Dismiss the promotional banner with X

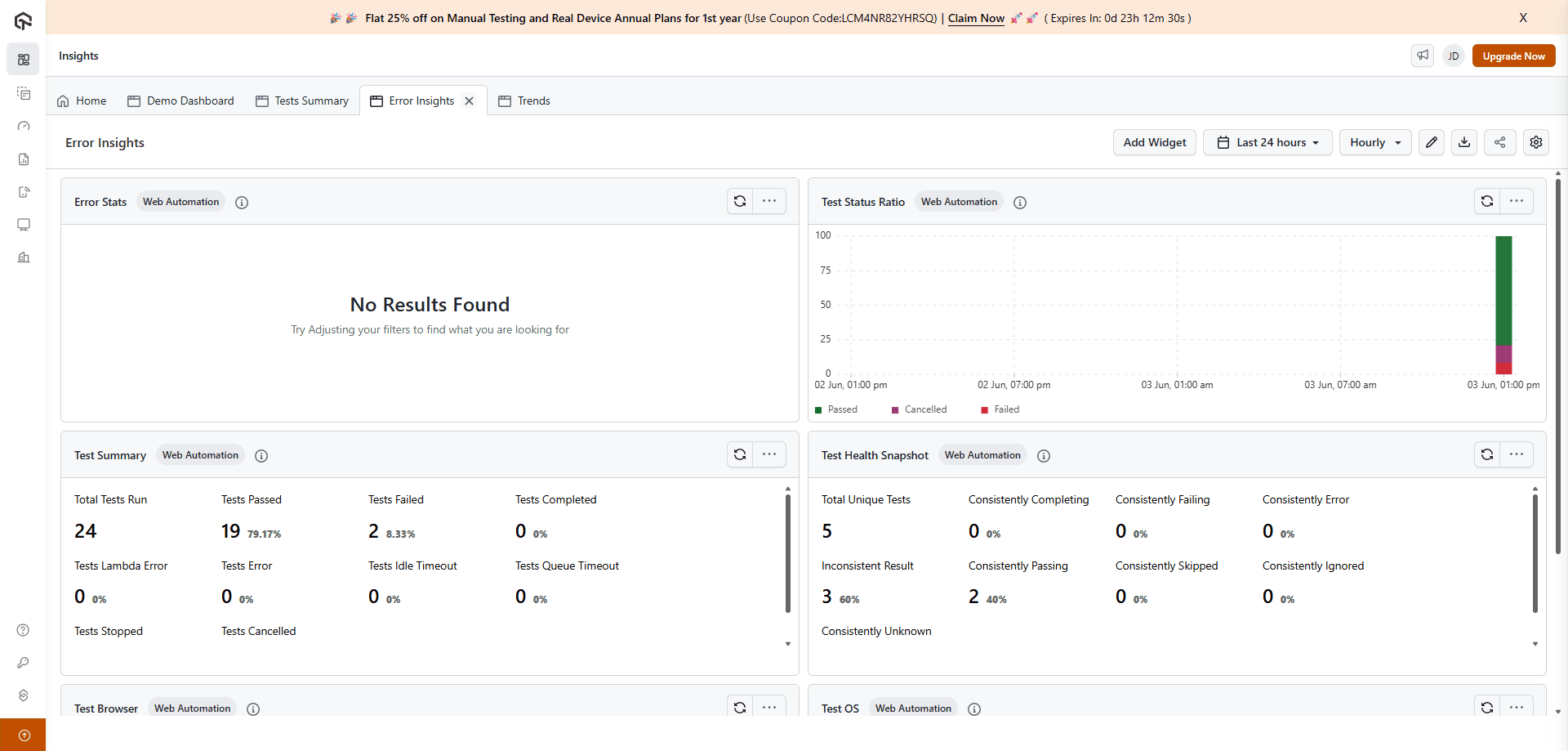[1523, 17]
